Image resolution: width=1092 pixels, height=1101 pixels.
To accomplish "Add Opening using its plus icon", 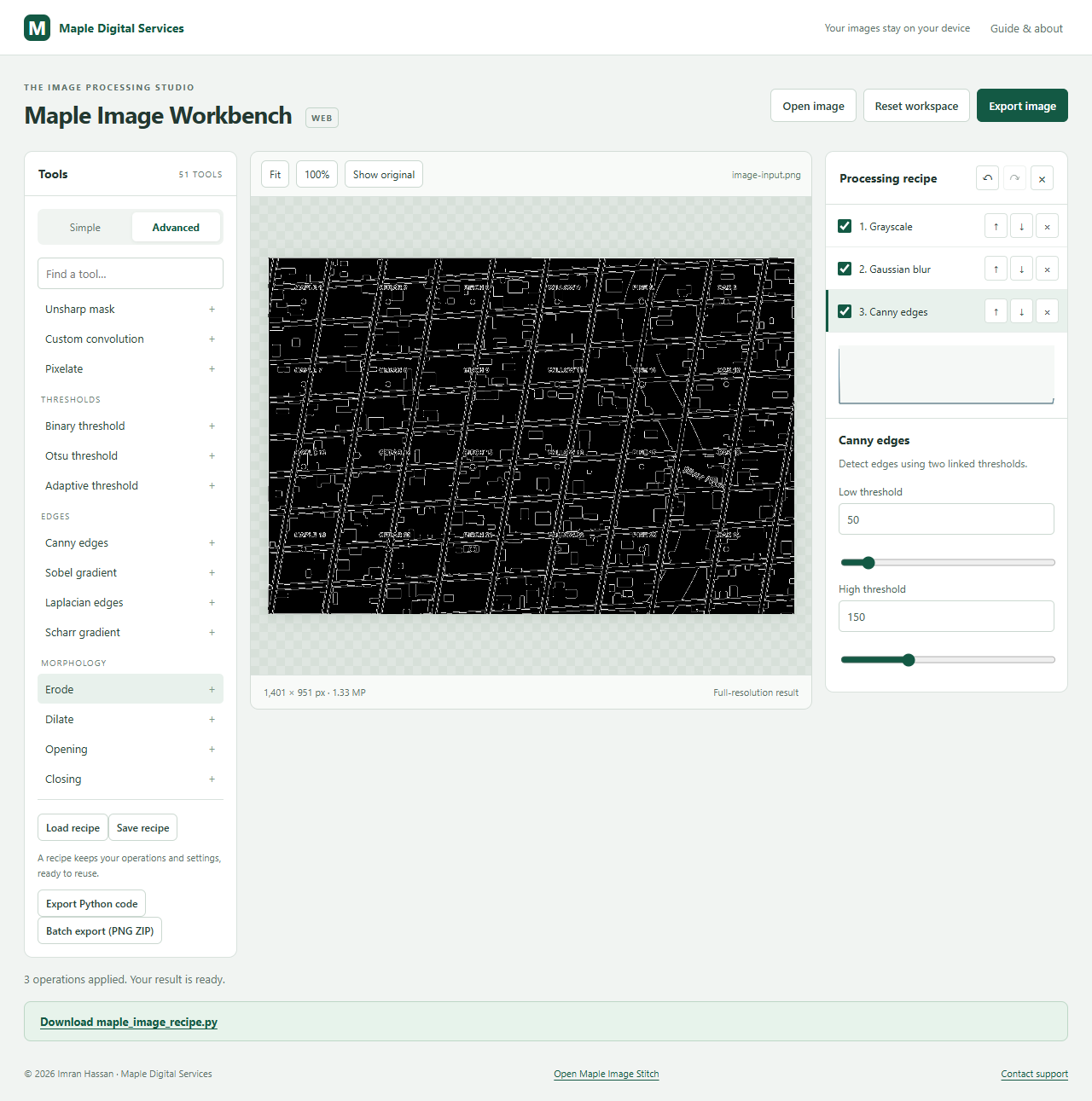I will point(212,749).
